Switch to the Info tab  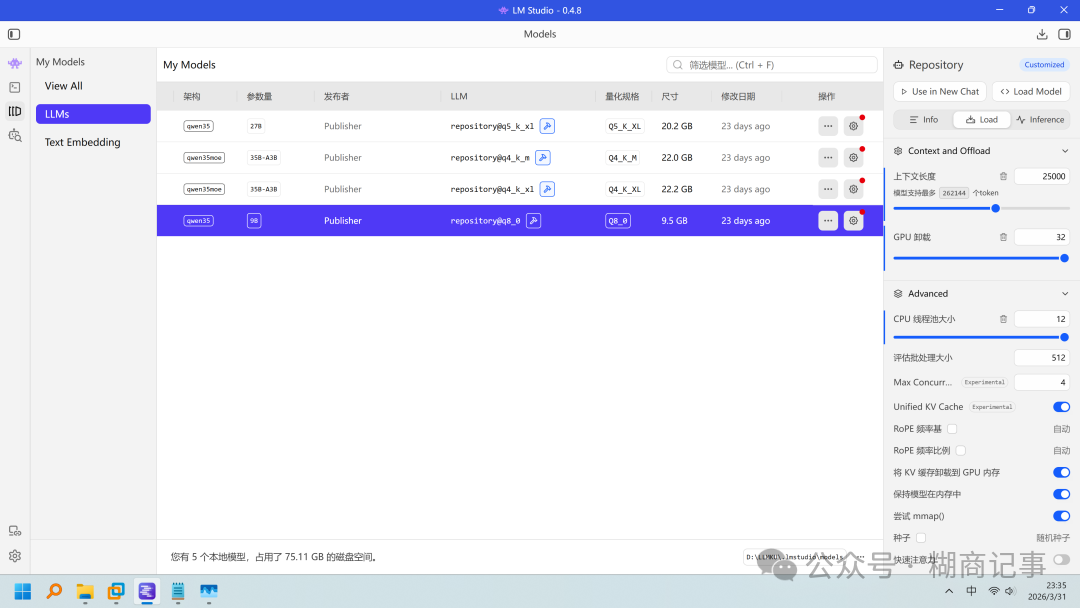pyautogui.click(x=924, y=120)
